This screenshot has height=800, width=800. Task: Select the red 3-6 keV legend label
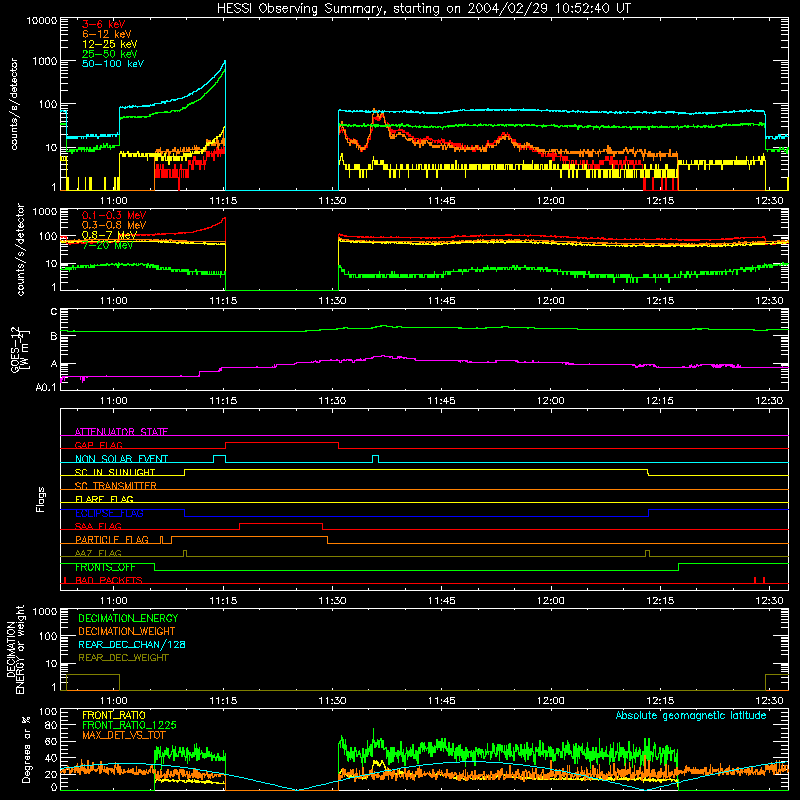tap(104, 24)
